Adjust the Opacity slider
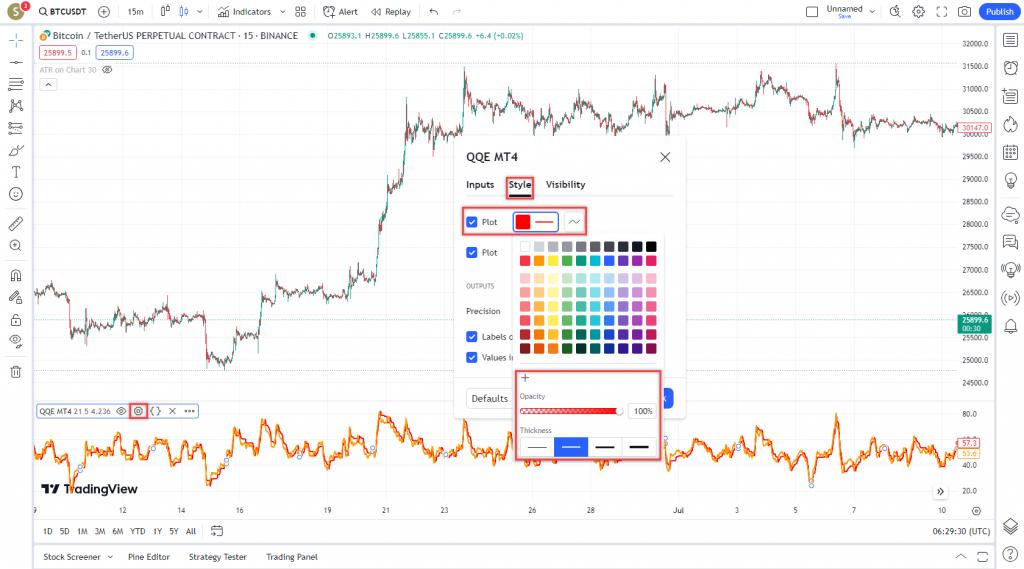This screenshot has height=569, width=1024. point(570,411)
